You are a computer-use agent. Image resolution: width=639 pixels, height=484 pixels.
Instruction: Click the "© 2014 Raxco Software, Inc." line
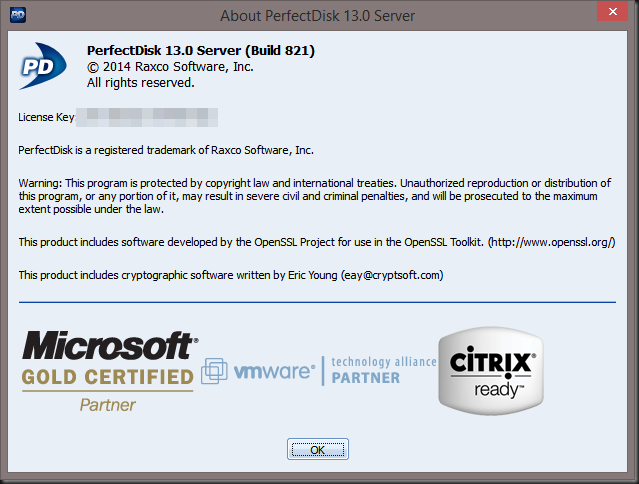170,67
